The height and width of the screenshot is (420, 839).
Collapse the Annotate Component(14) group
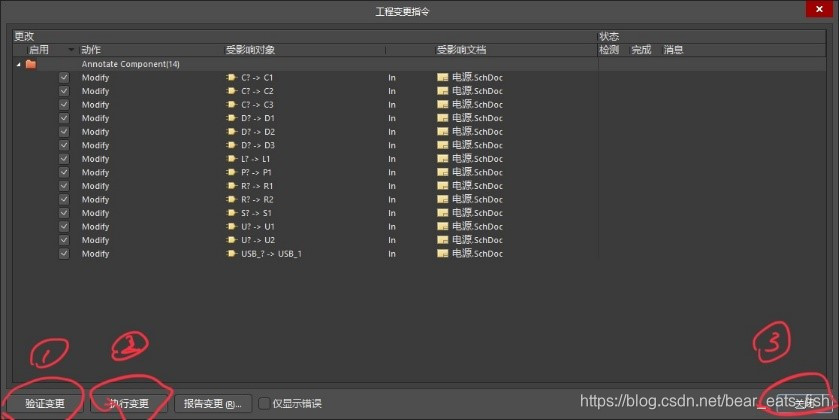coord(19,64)
